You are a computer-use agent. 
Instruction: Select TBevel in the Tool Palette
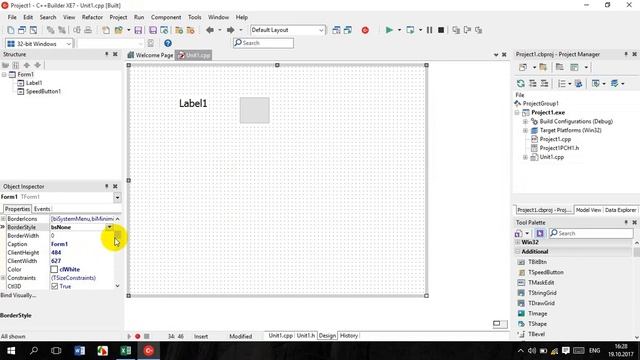pos(536,334)
